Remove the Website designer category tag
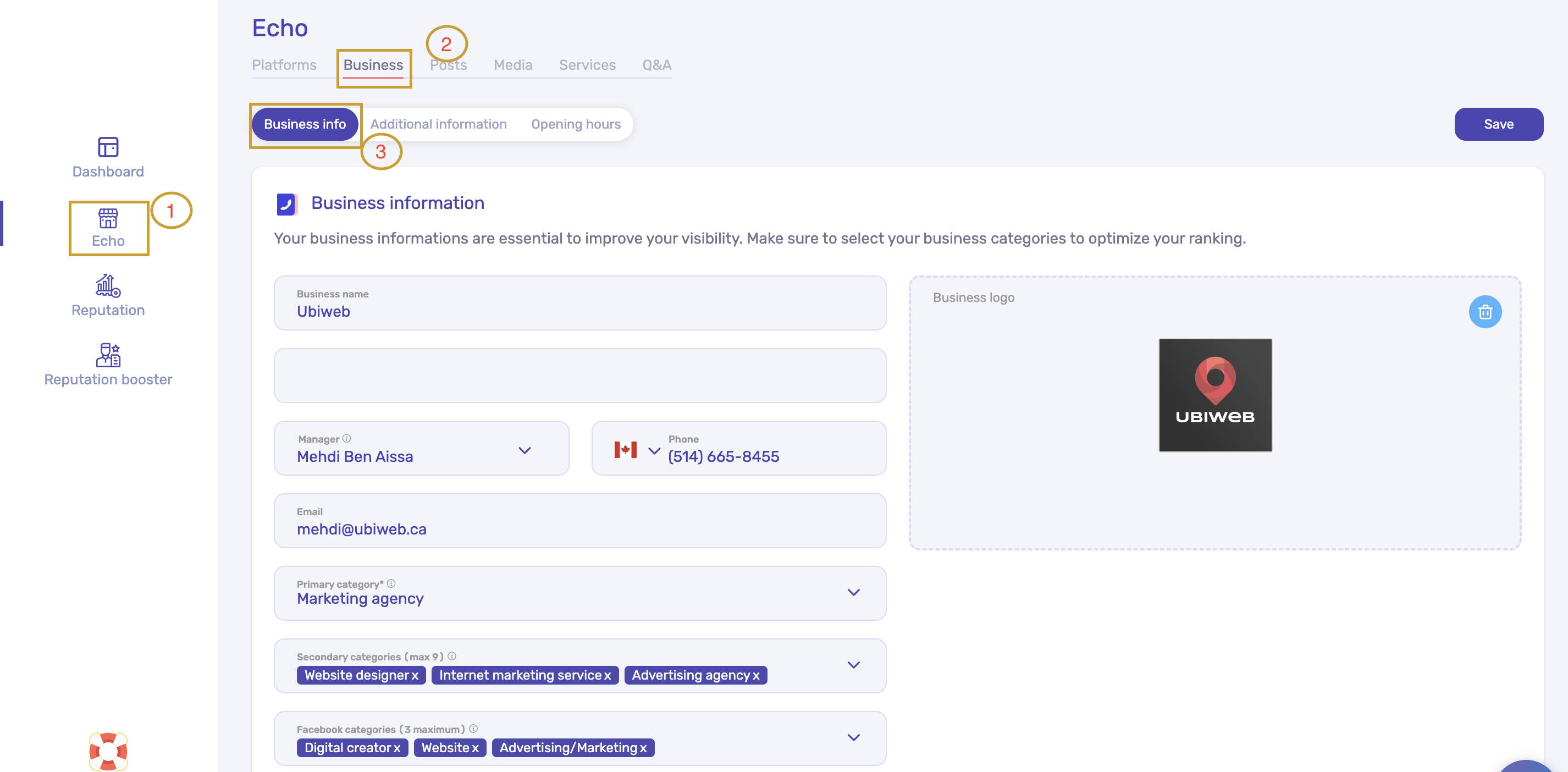Screen dimensions: 1568x772 (x=415, y=675)
